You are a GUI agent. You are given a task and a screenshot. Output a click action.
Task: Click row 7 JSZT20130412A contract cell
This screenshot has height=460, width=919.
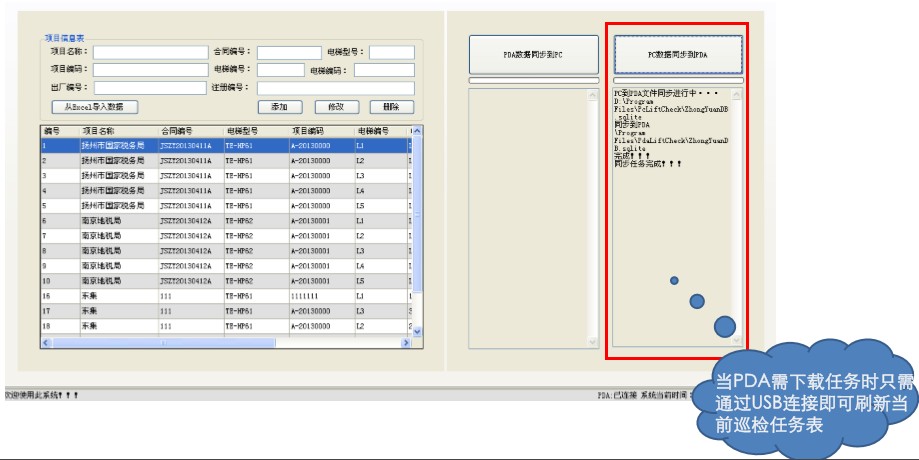click(x=191, y=236)
